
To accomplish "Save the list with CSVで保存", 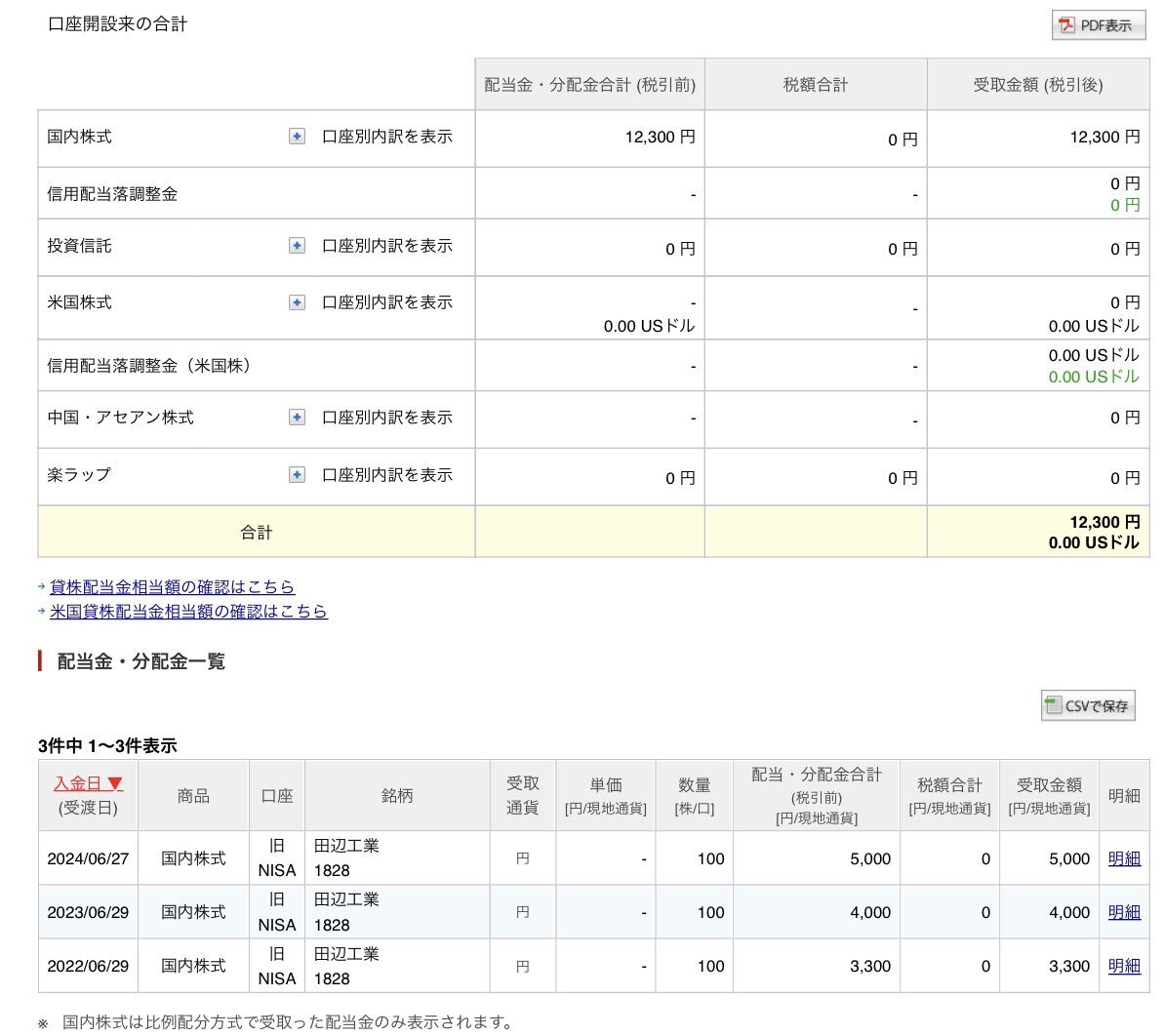I will click(1088, 705).
